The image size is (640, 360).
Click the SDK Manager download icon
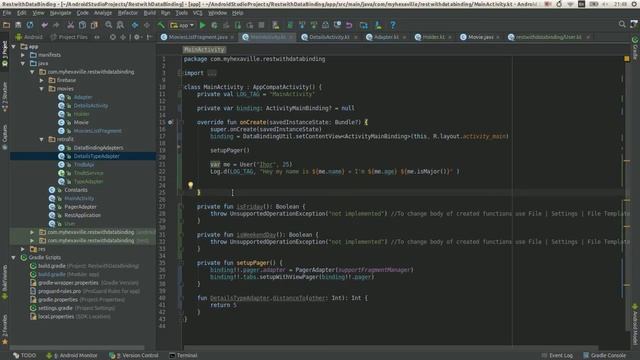coord(378,25)
